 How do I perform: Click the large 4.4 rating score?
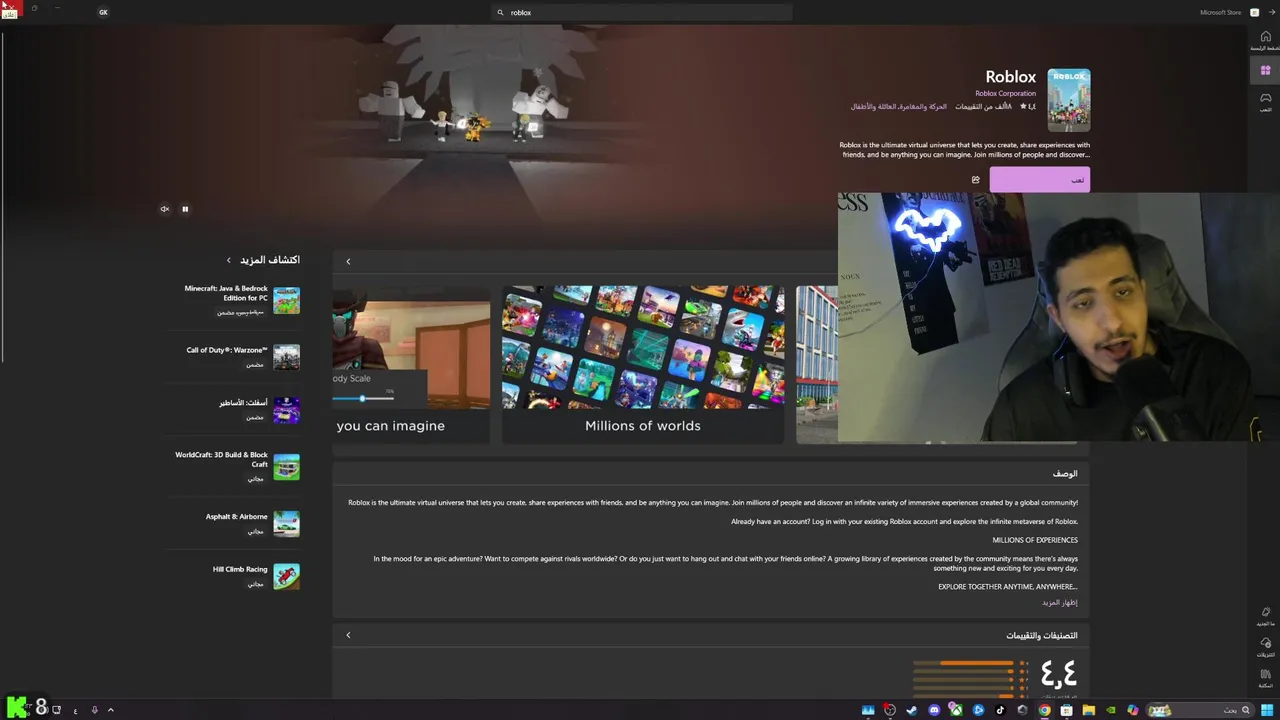(1058, 673)
